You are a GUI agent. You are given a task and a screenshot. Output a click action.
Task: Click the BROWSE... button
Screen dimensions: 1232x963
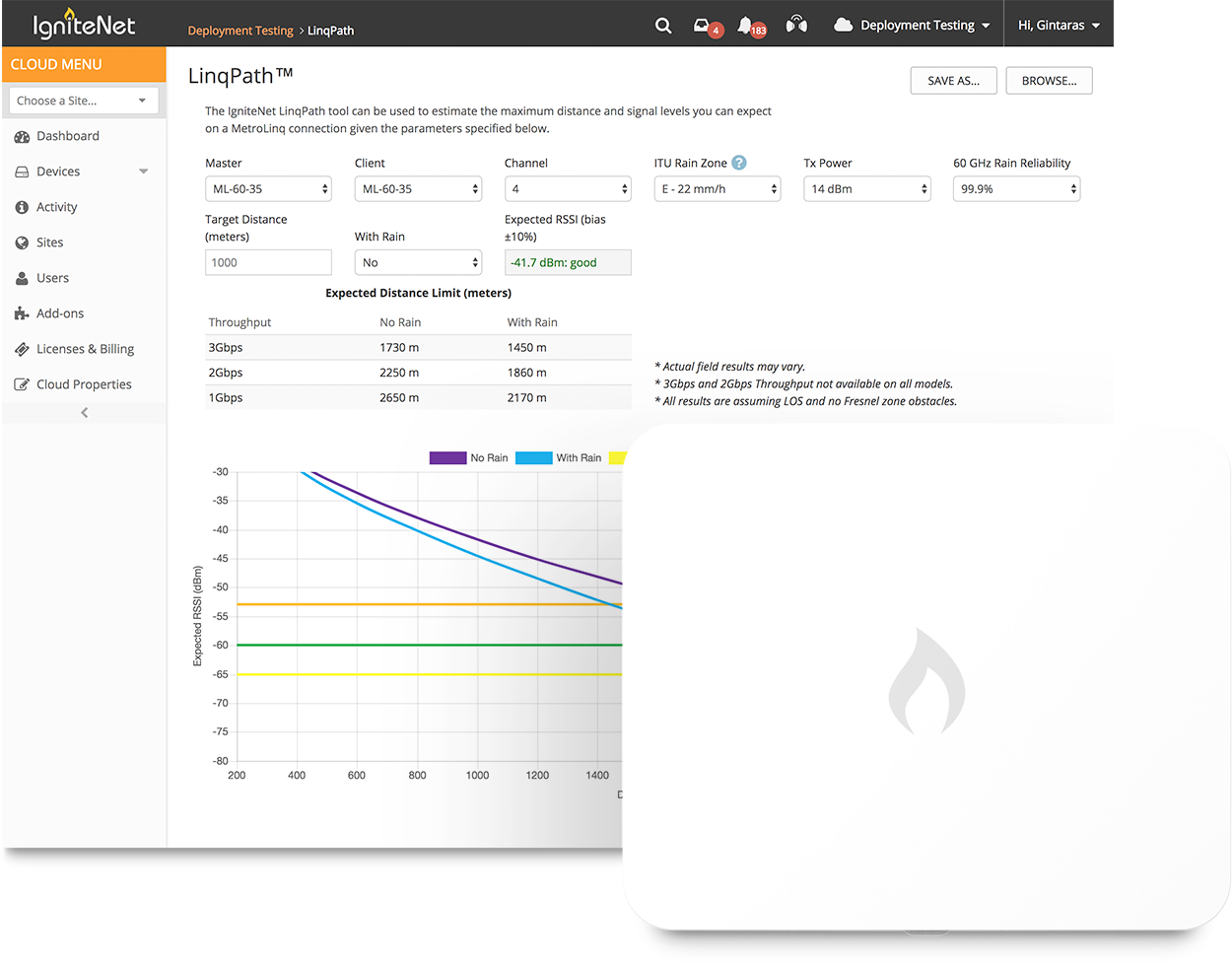pos(1050,81)
